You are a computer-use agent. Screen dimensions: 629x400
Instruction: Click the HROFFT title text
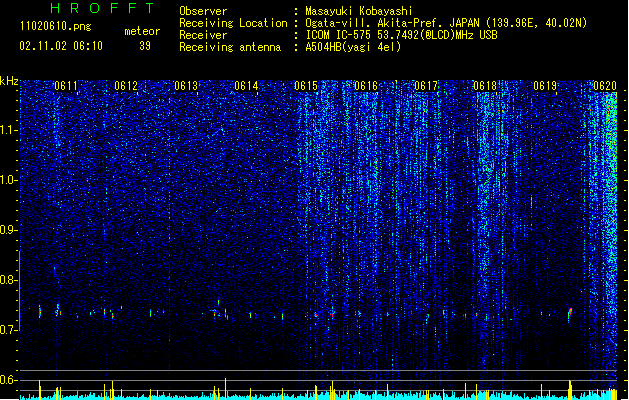click(102, 8)
